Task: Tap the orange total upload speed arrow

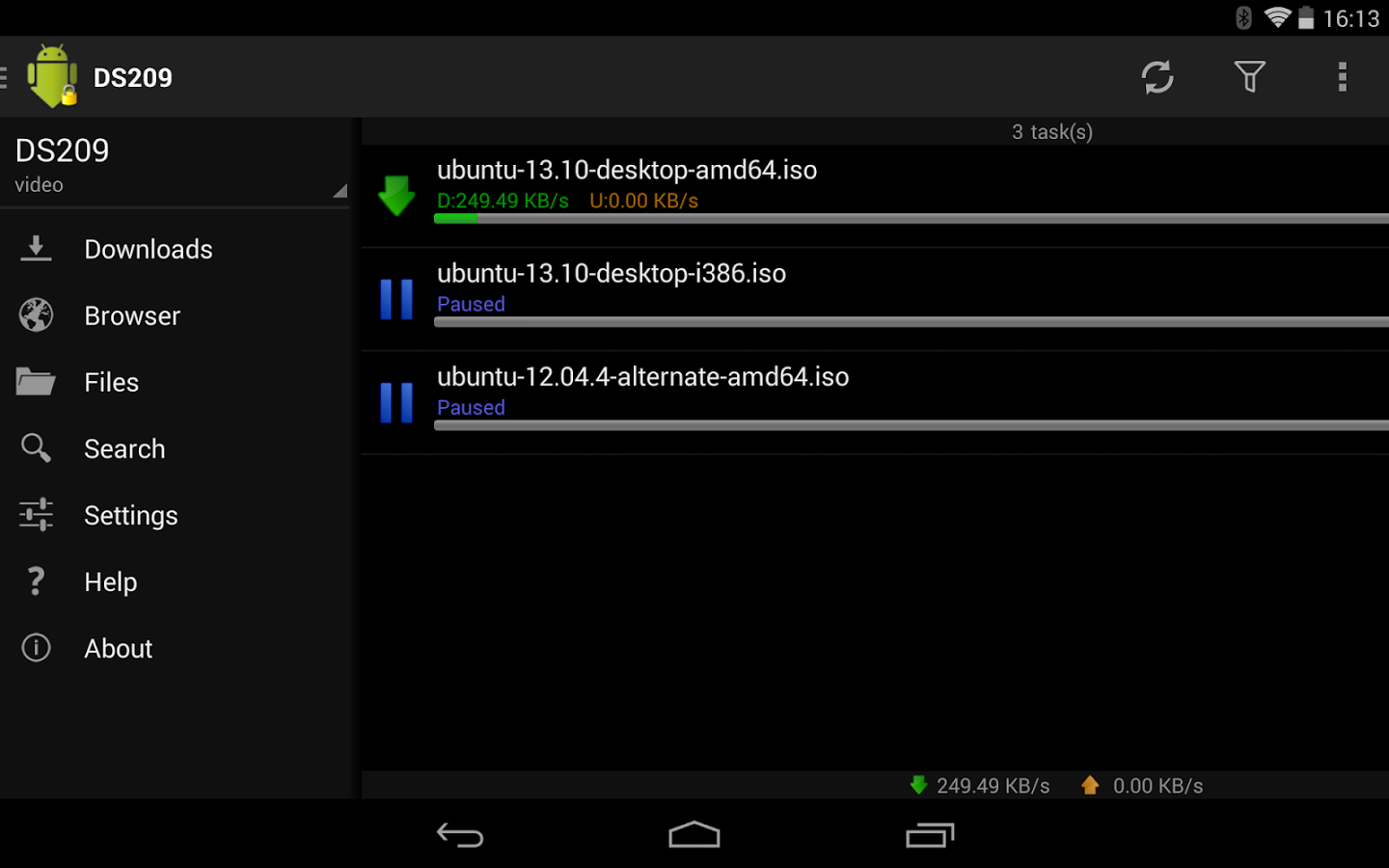Action: [x=1090, y=785]
